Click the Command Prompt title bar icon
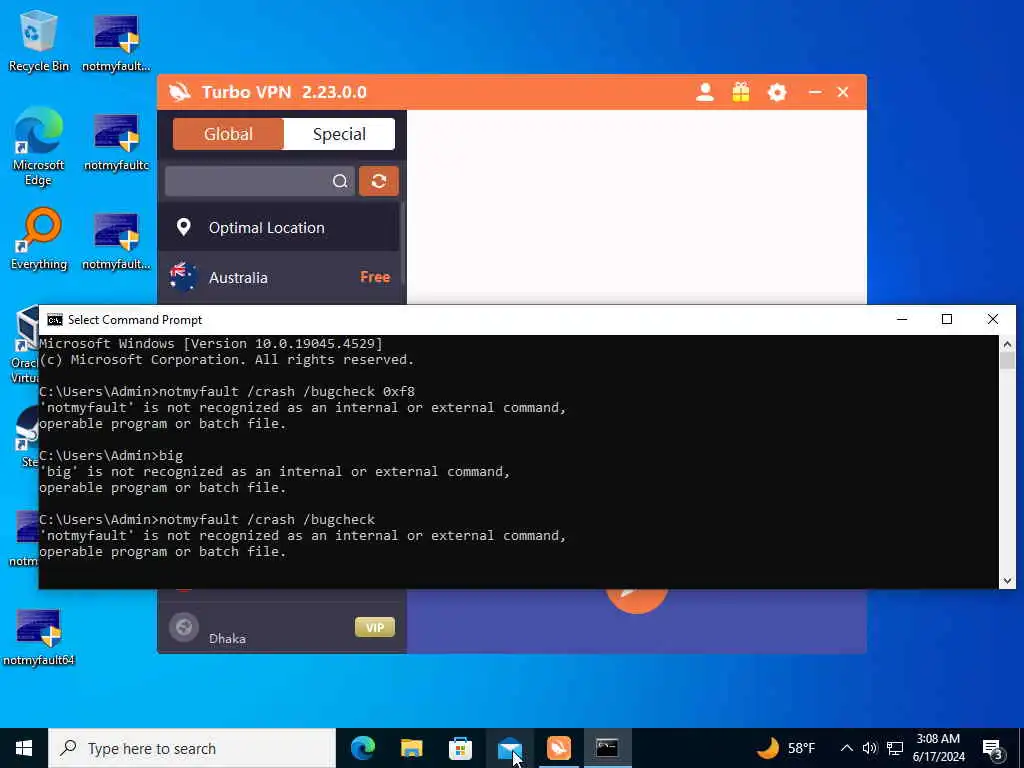Screen dimensions: 1024x768 click(55, 319)
